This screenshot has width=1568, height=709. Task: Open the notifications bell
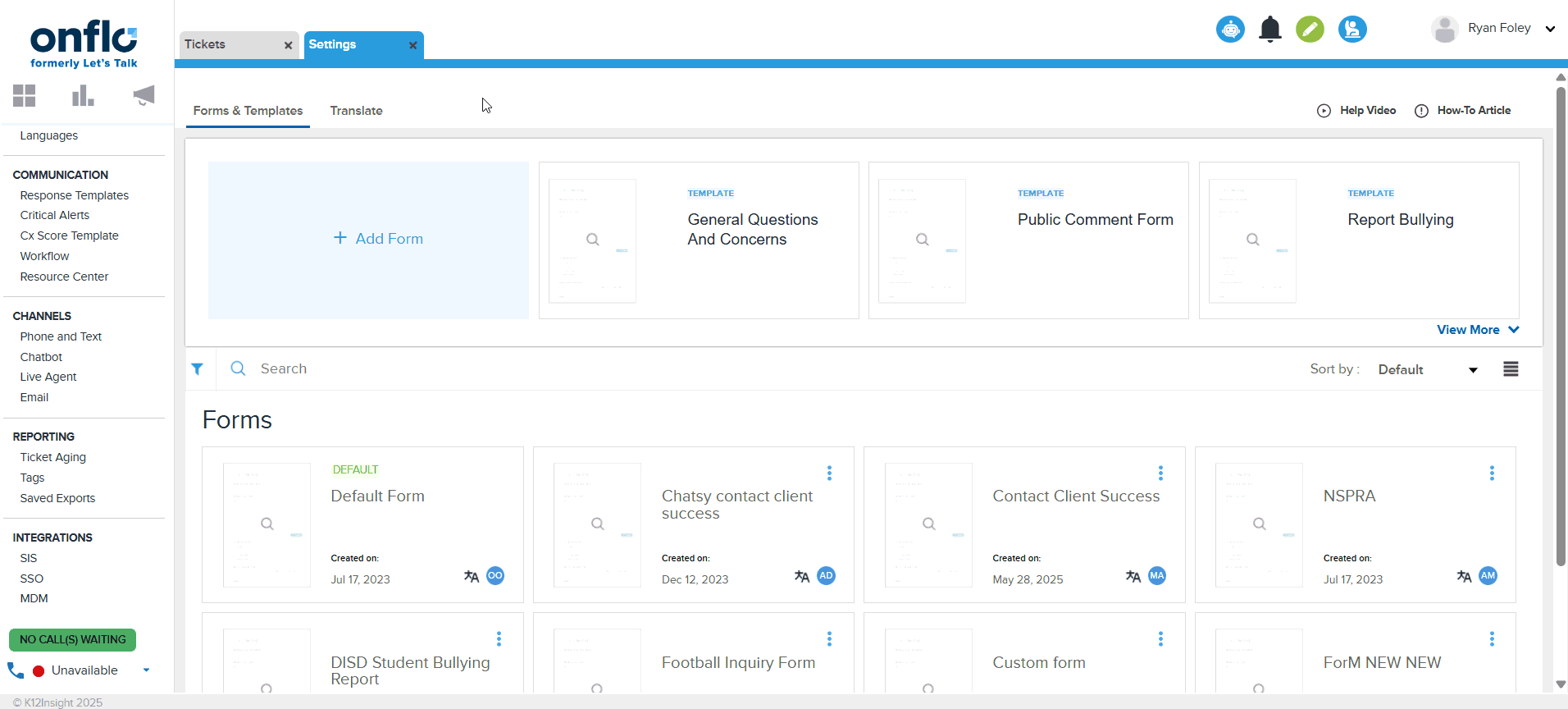1269,30
